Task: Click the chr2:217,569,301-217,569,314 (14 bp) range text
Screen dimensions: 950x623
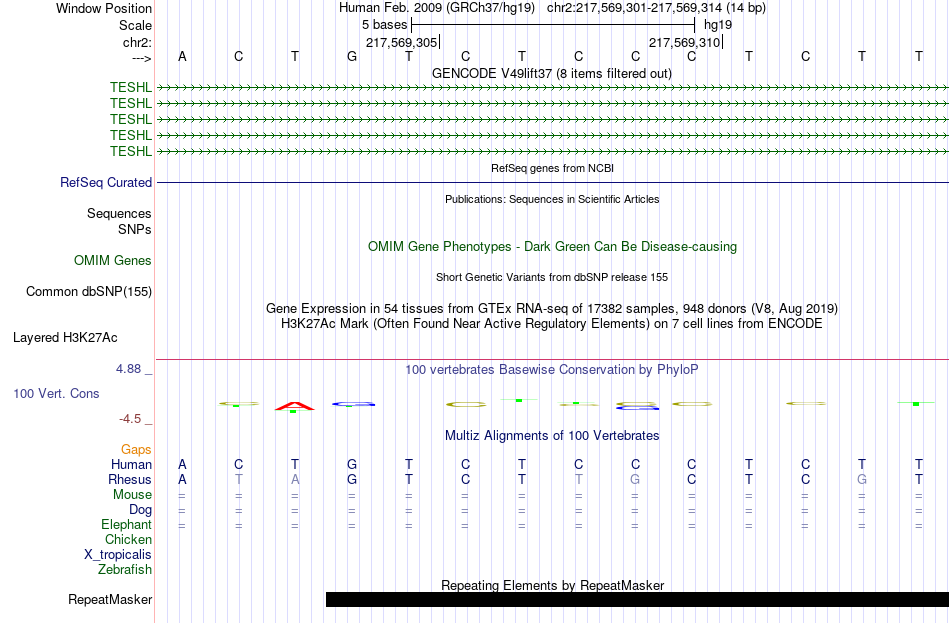Action: tap(656, 8)
